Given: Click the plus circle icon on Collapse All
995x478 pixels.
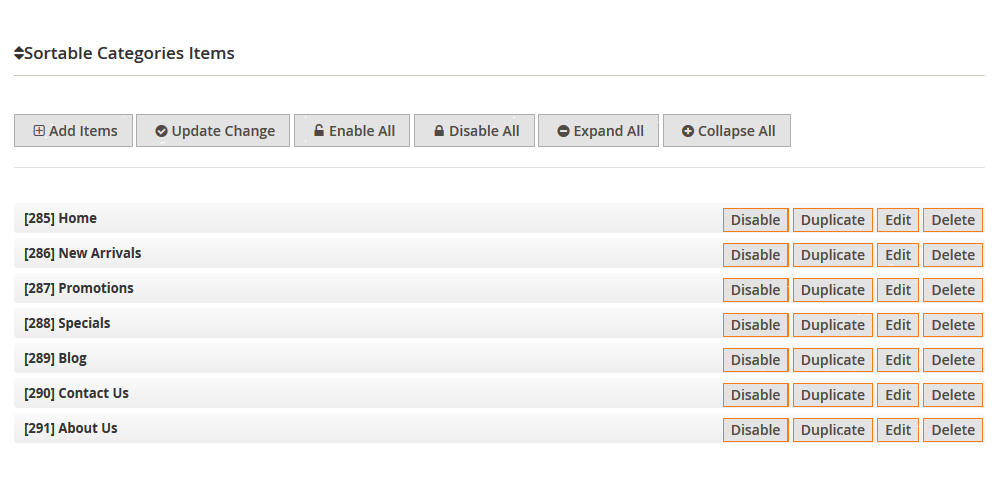Looking at the screenshot, I should [688, 131].
